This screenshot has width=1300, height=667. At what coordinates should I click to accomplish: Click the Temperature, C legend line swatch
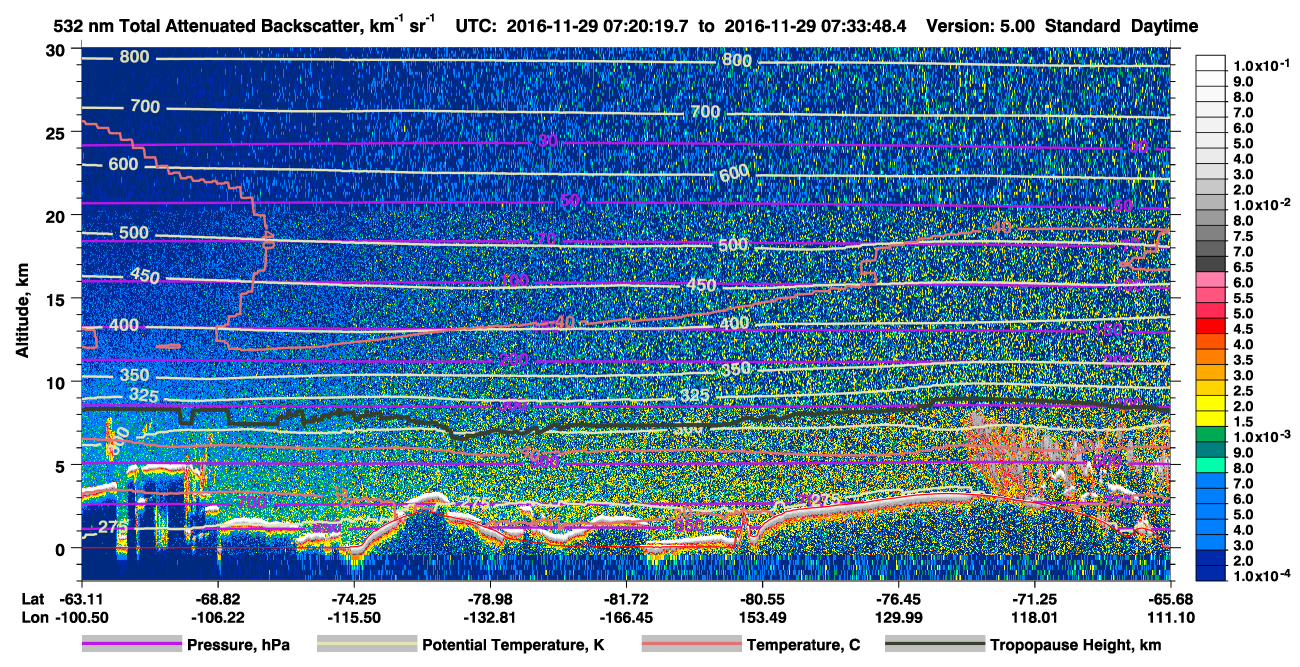691,645
